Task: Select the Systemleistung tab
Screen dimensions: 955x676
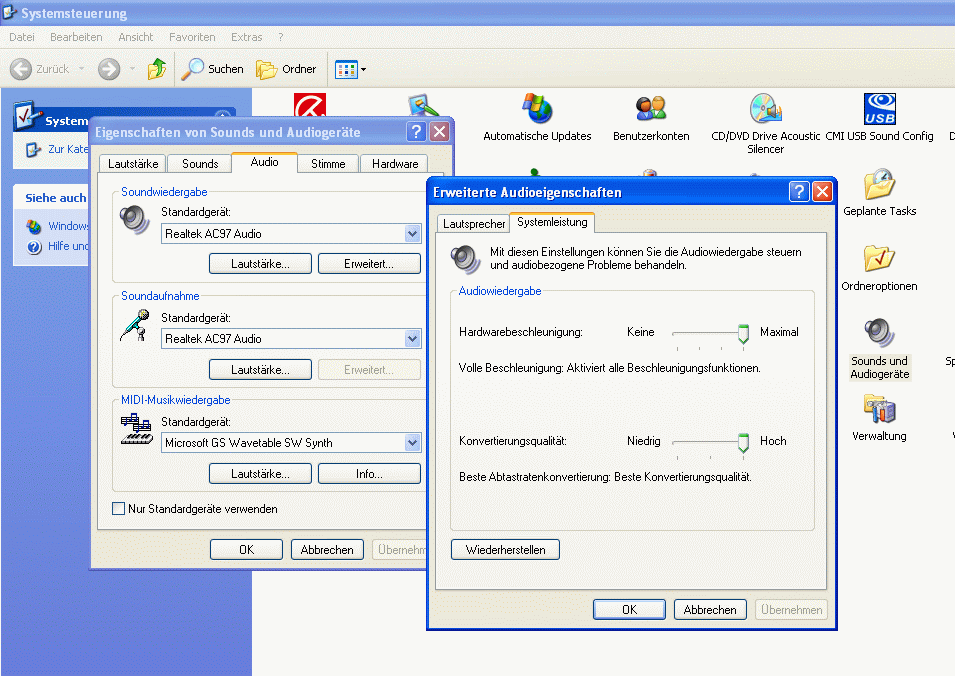Action: click(552, 222)
